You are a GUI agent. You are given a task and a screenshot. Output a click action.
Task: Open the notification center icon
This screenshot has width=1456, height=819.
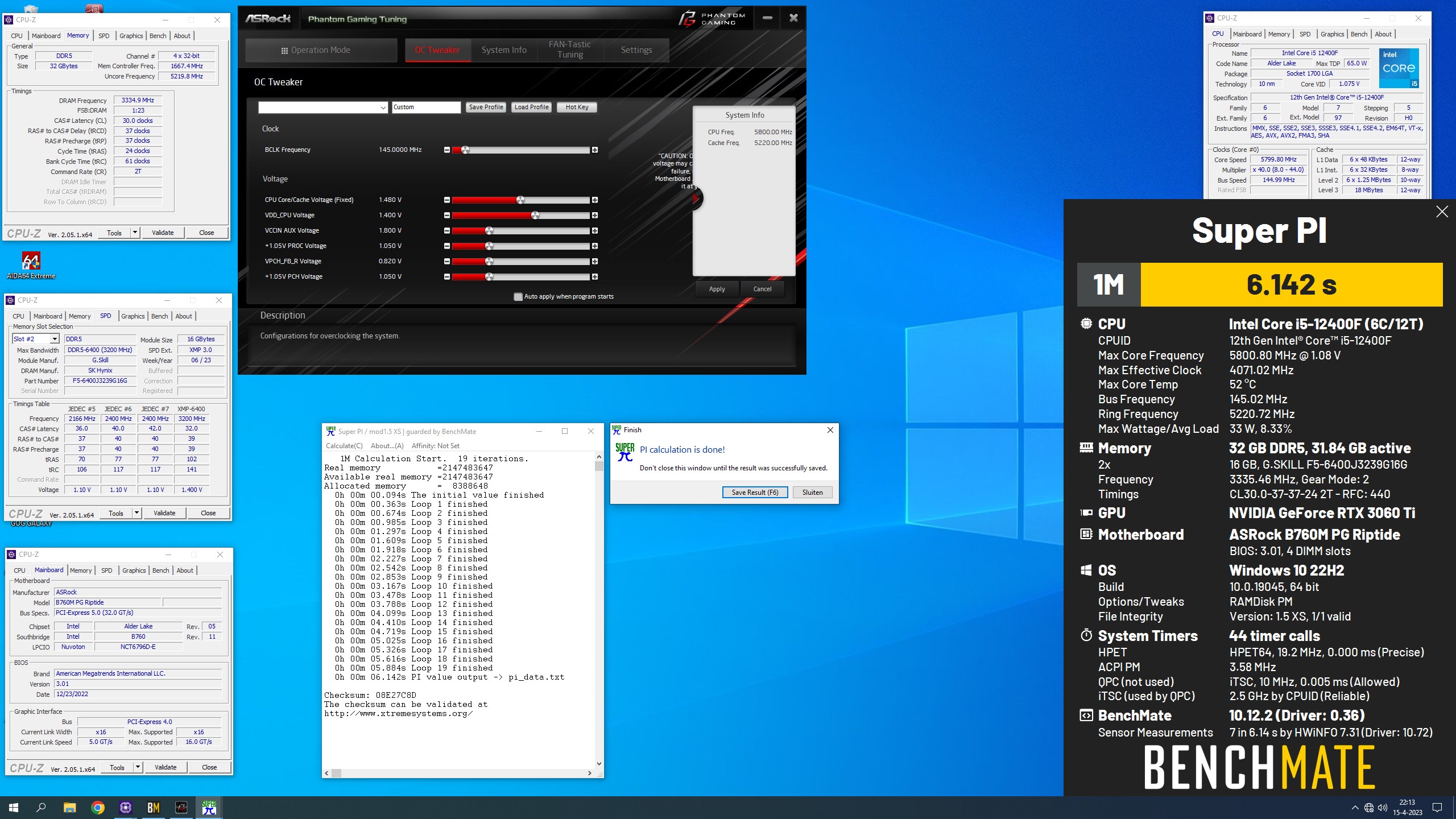(x=1437, y=808)
